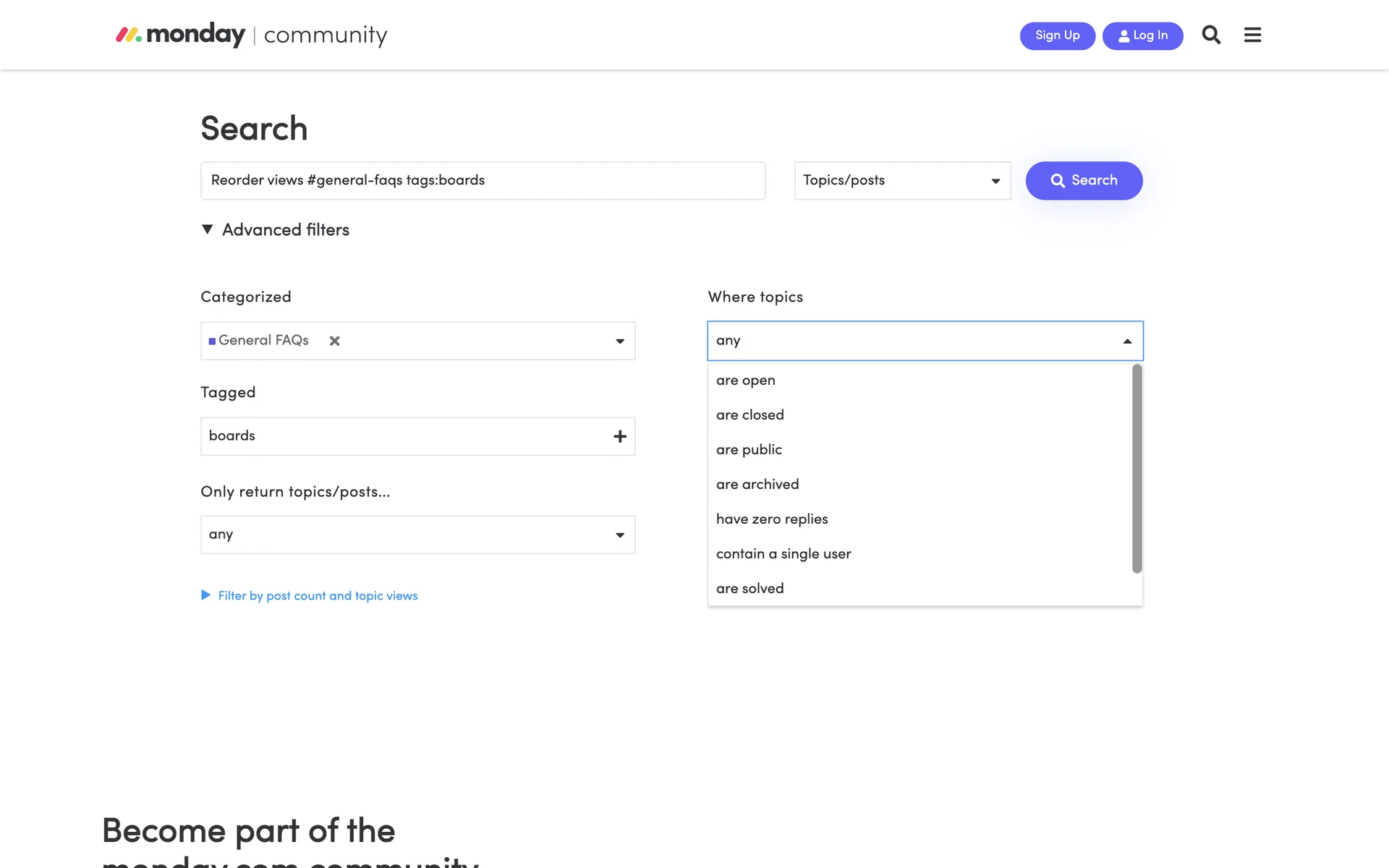Image resolution: width=1389 pixels, height=868 pixels.
Task: Expand Filter by post count and topic views
Action: [x=318, y=595]
